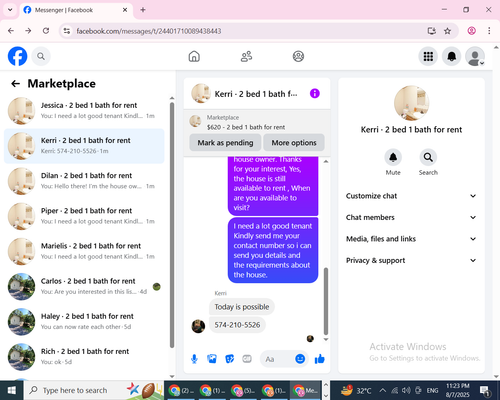This screenshot has height=400, width=500.
Task: Go to the Home feed icon
Action: [194, 56]
